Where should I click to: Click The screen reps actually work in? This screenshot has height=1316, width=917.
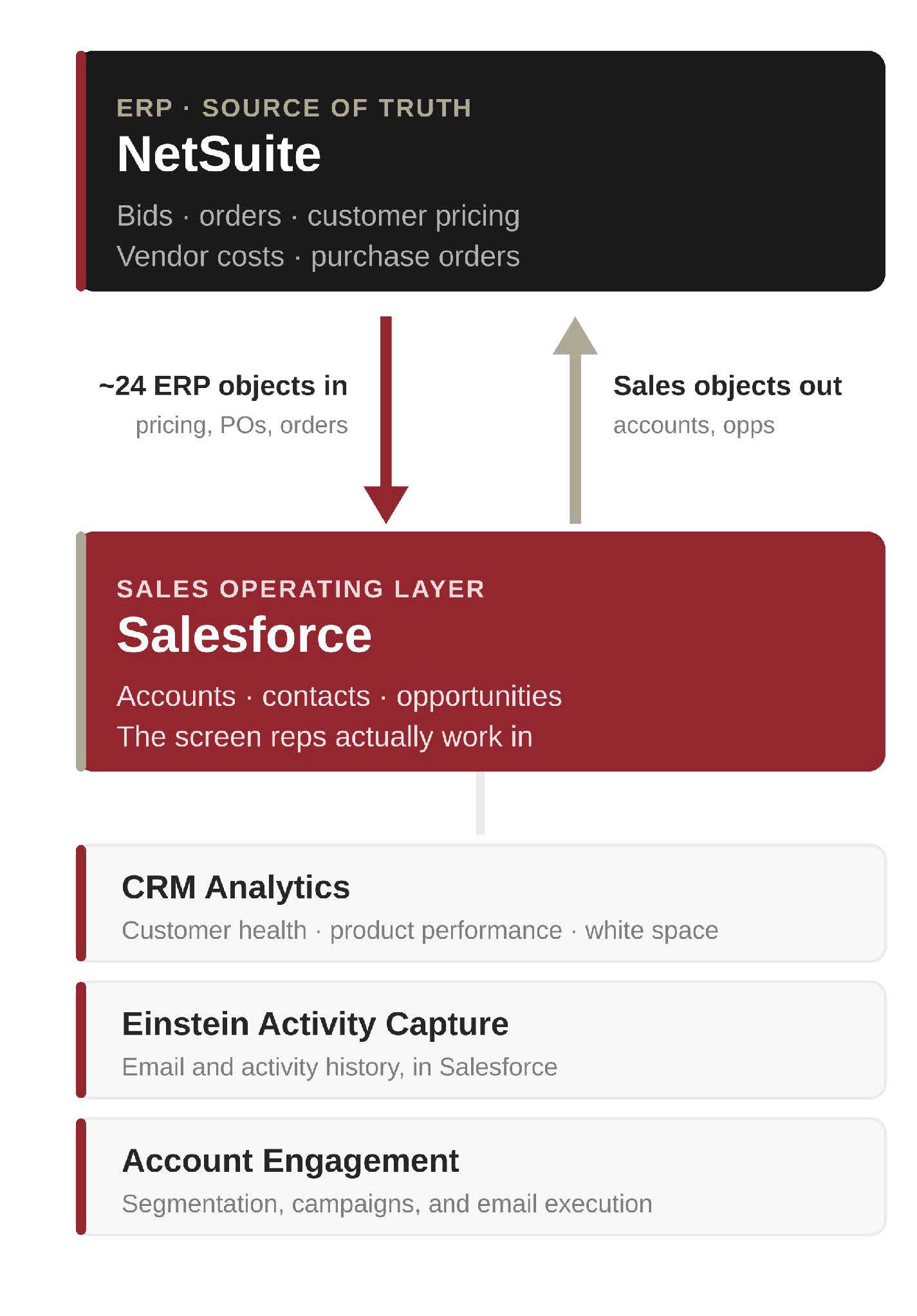click(325, 737)
